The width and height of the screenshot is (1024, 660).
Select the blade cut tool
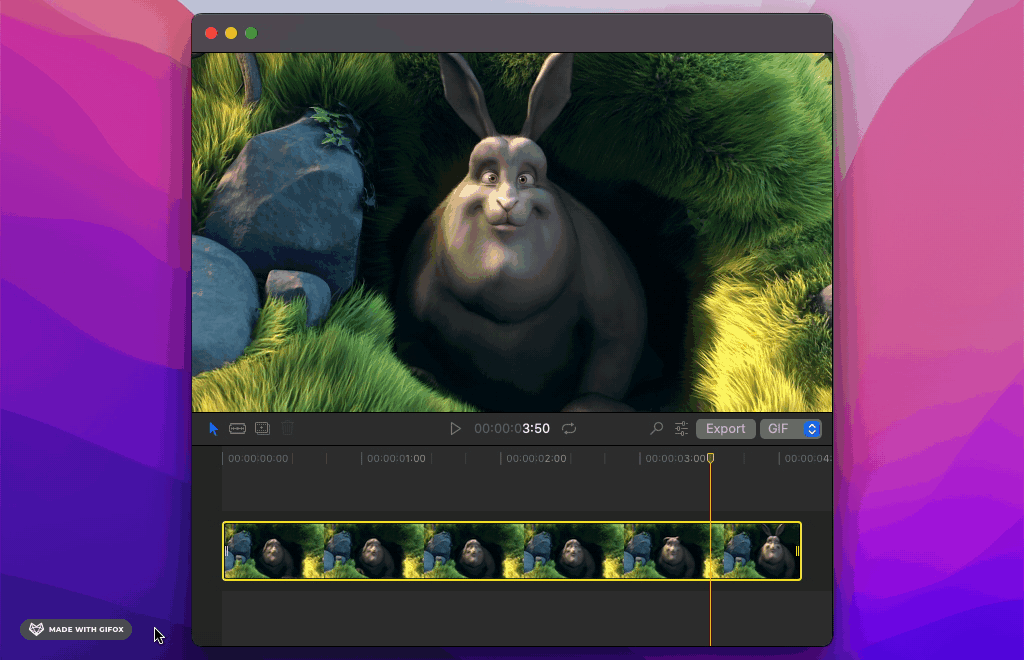click(x=237, y=429)
